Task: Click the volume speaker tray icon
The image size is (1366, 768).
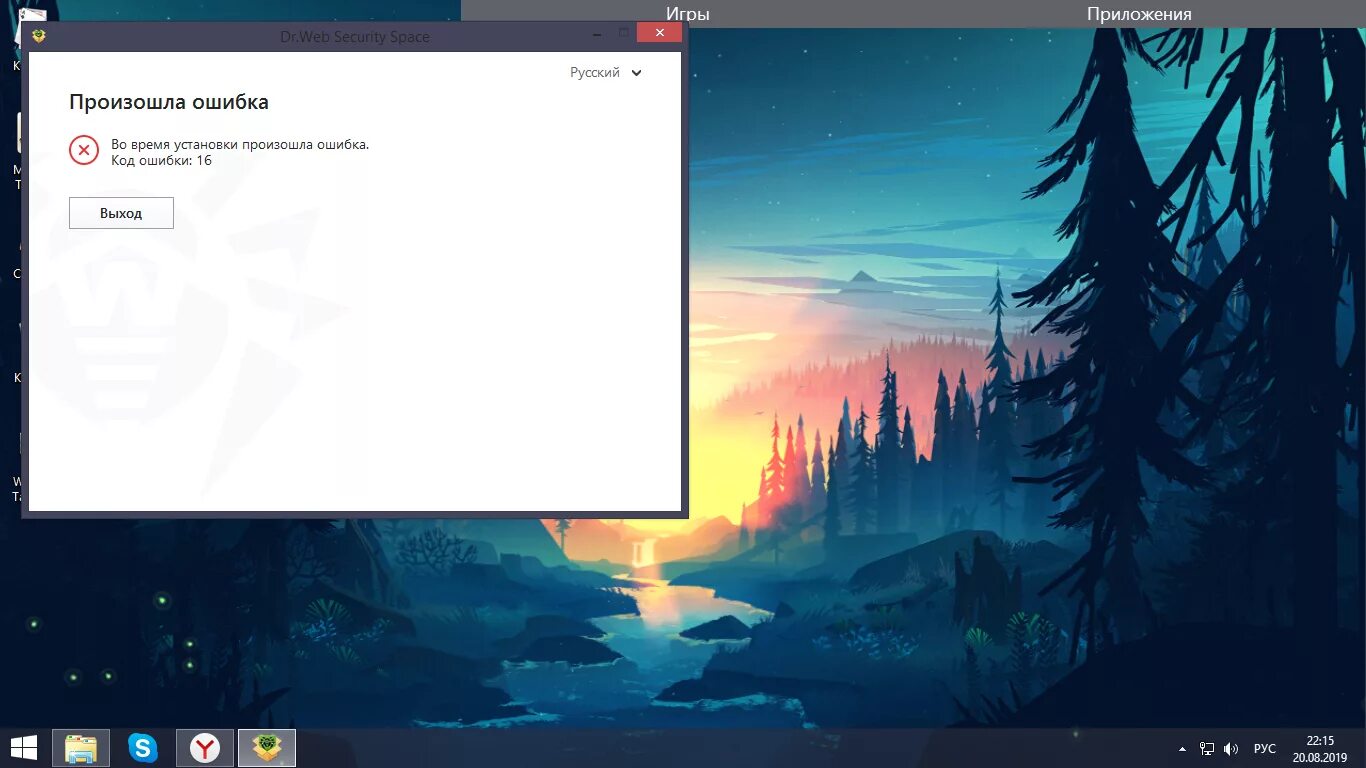Action: pyautogui.click(x=1231, y=748)
